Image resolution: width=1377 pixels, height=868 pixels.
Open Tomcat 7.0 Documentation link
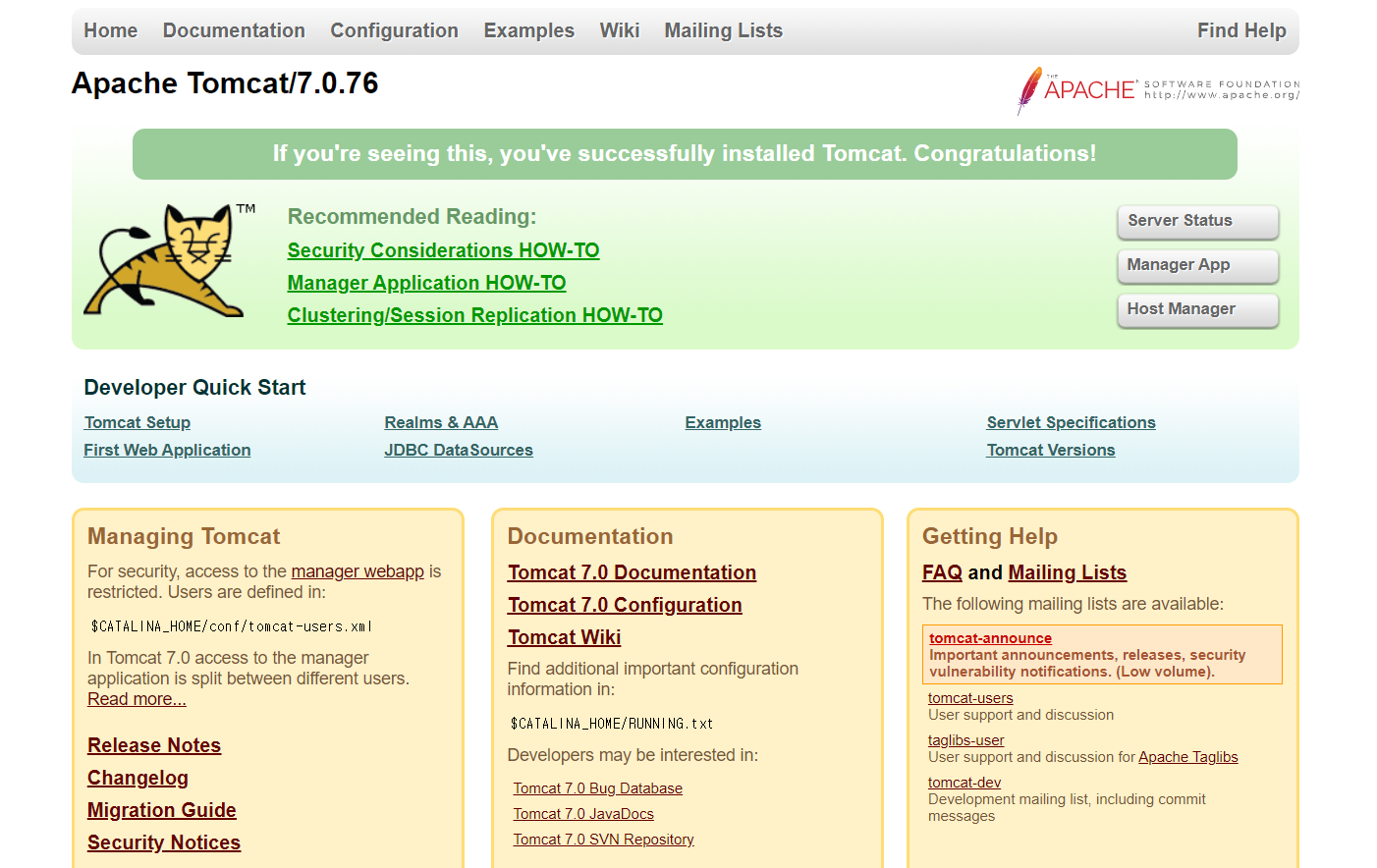tap(632, 572)
